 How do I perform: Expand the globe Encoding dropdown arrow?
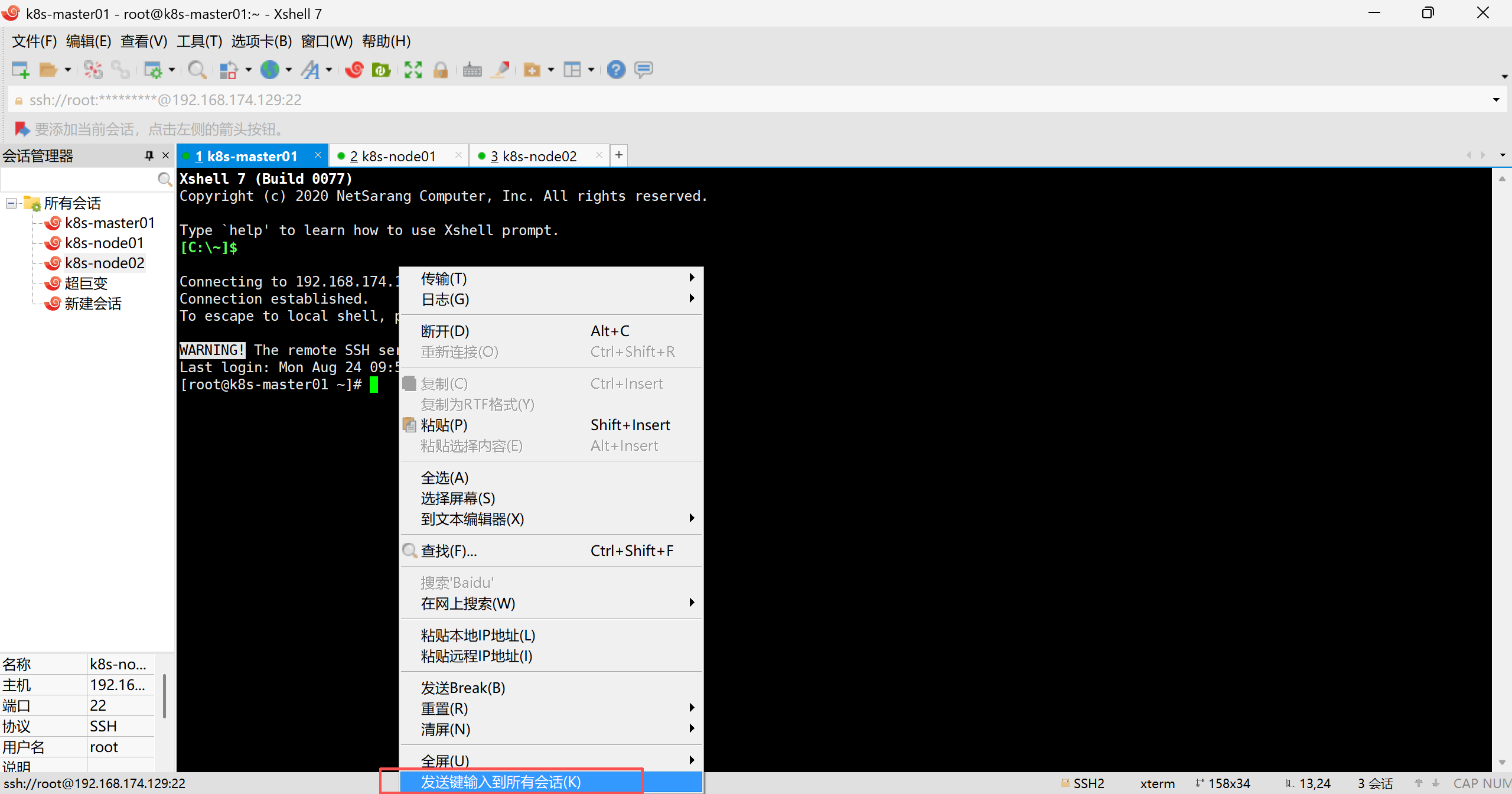coord(289,70)
